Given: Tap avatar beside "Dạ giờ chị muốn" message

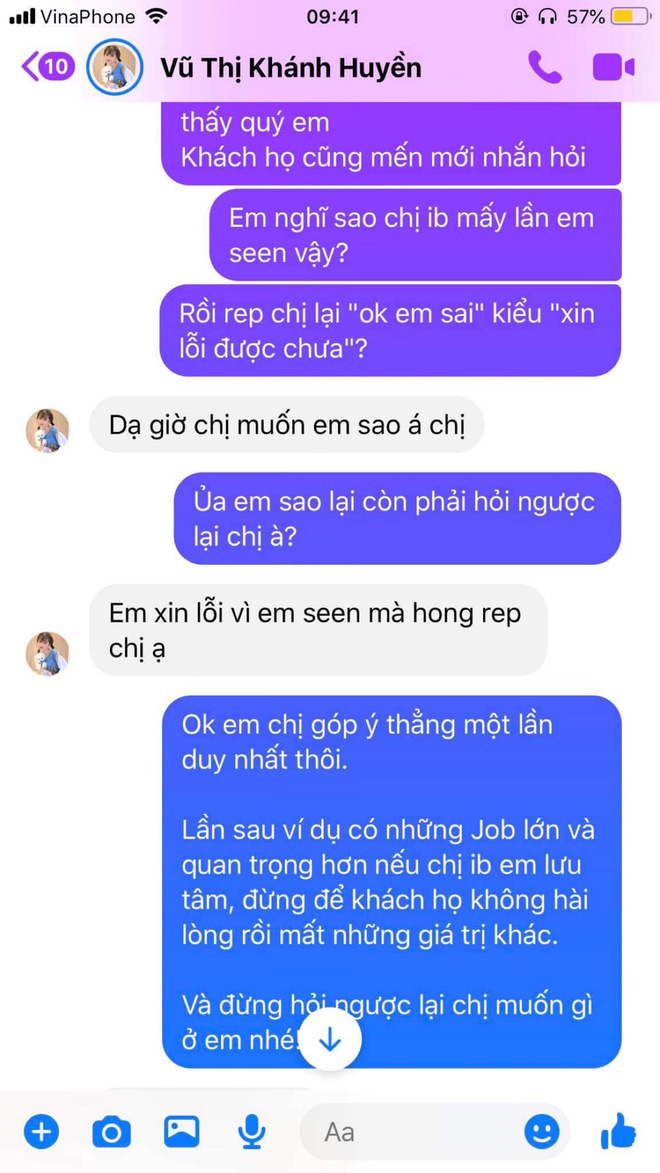Looking at the screenshot, I should [47, 430].
